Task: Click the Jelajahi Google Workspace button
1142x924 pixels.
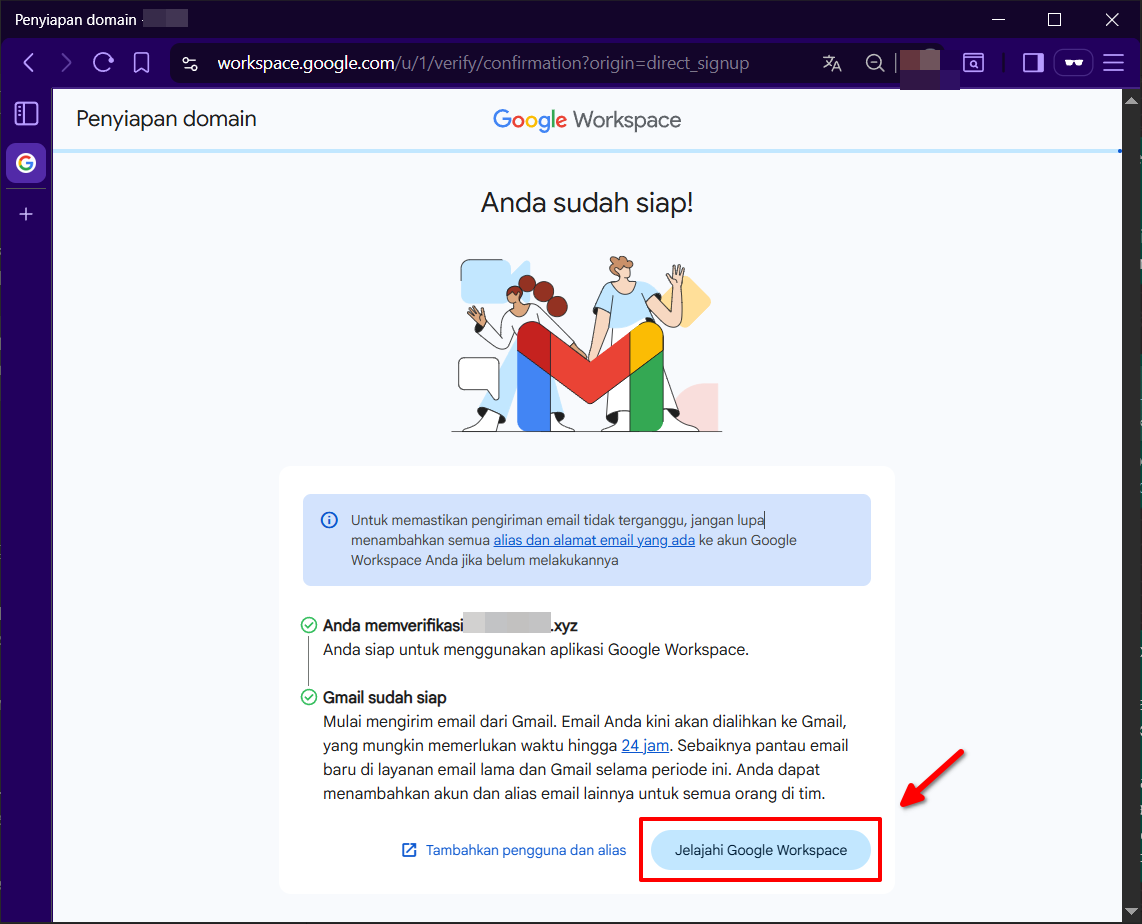Action: [x=760, y=850]
